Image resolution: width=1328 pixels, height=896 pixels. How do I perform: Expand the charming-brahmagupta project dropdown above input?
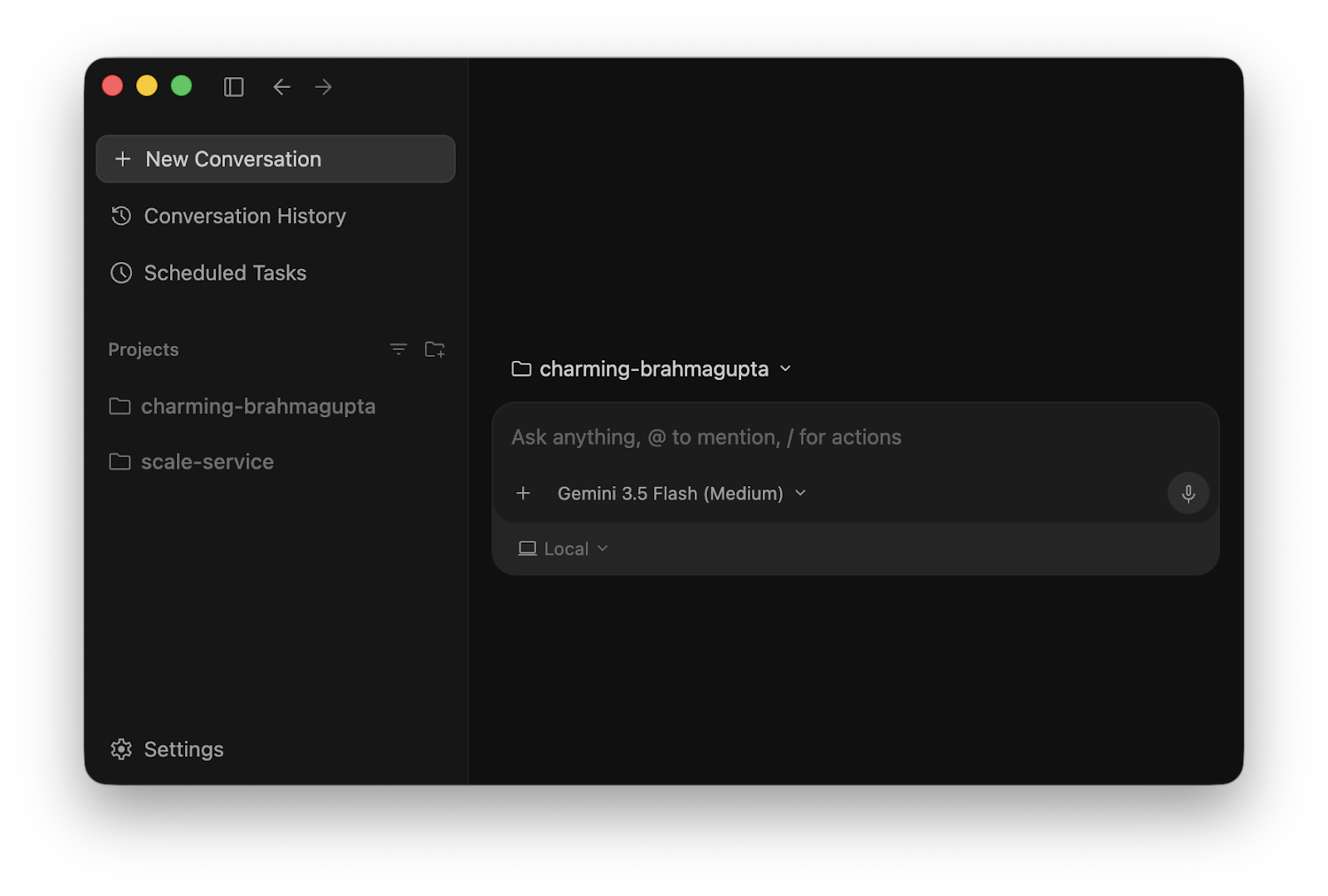(652, 368)
